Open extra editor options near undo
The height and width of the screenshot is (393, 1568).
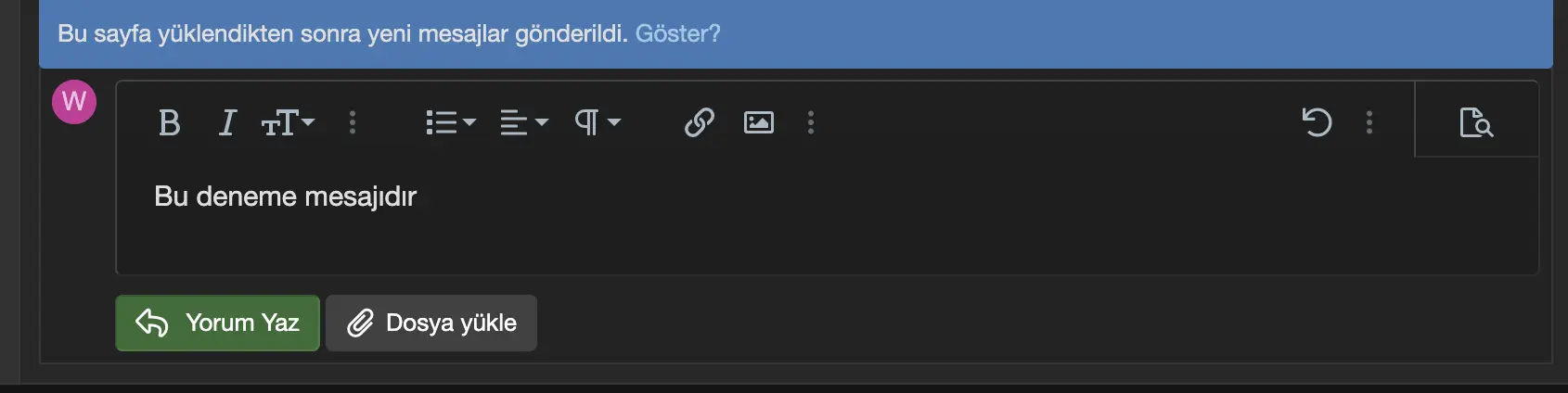pyautogui.click(x=1369, y=122)
